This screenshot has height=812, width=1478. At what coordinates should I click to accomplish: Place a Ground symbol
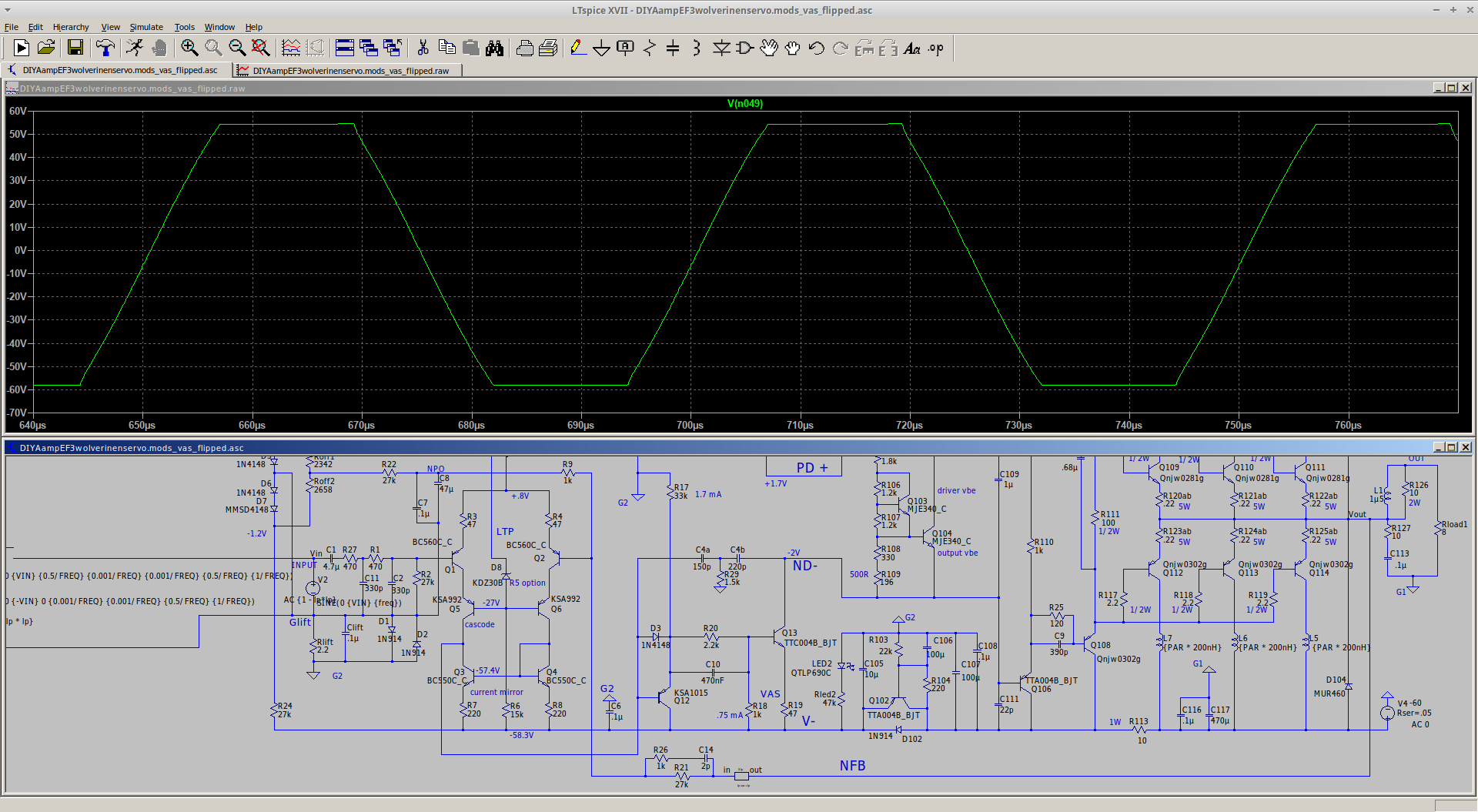[602, 48]
